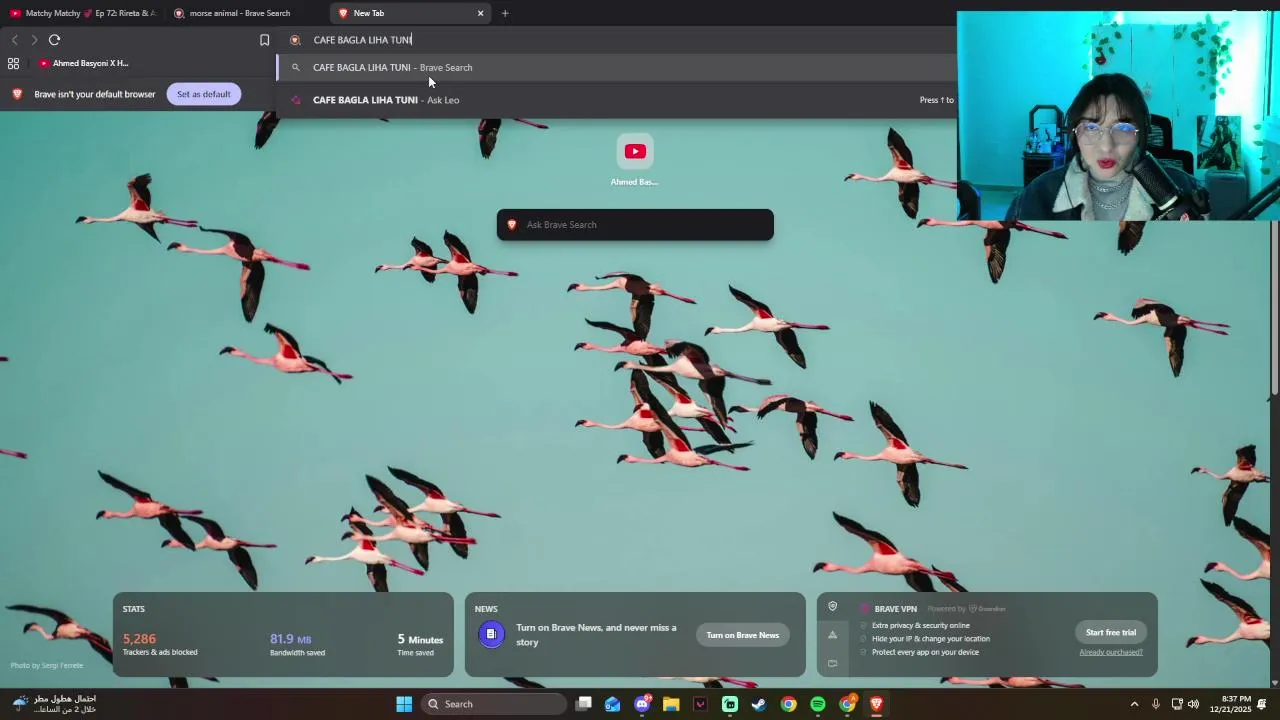Open the Windows Start menu
Image resolution: width=1280 pixels, height=720 pixels.
404,704
